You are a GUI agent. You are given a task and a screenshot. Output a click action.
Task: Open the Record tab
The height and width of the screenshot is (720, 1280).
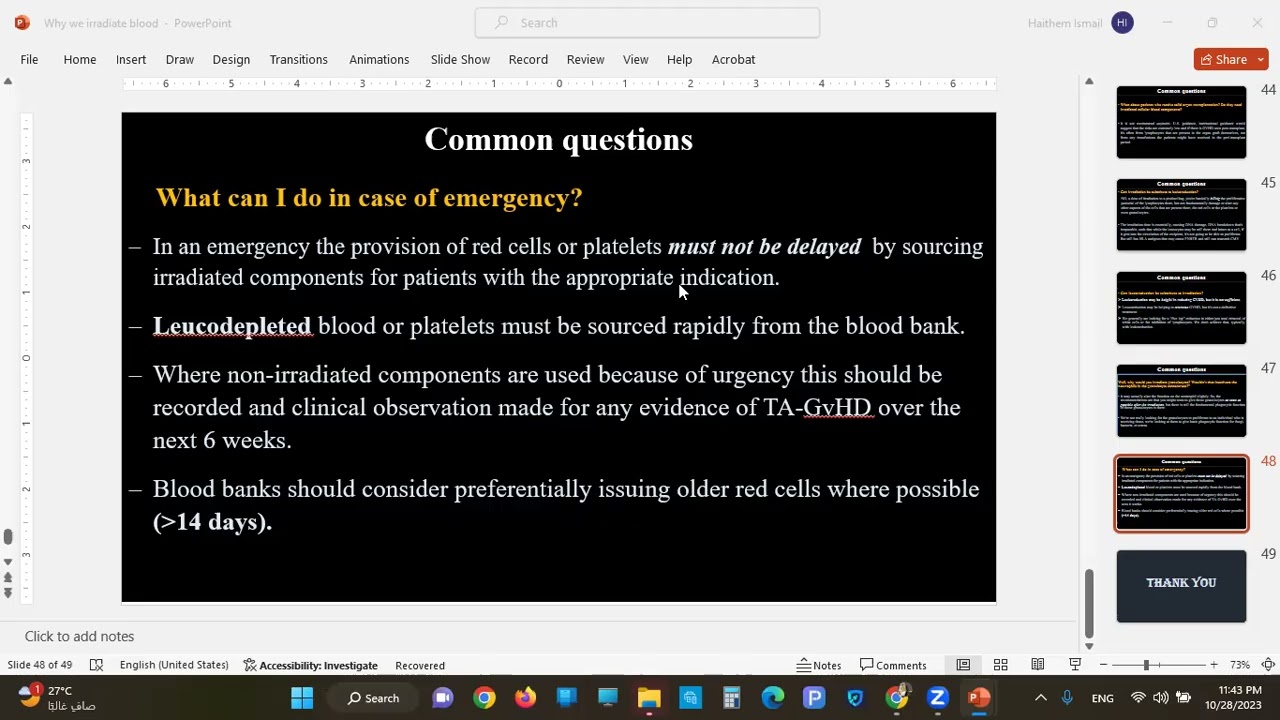coord(528,59)
